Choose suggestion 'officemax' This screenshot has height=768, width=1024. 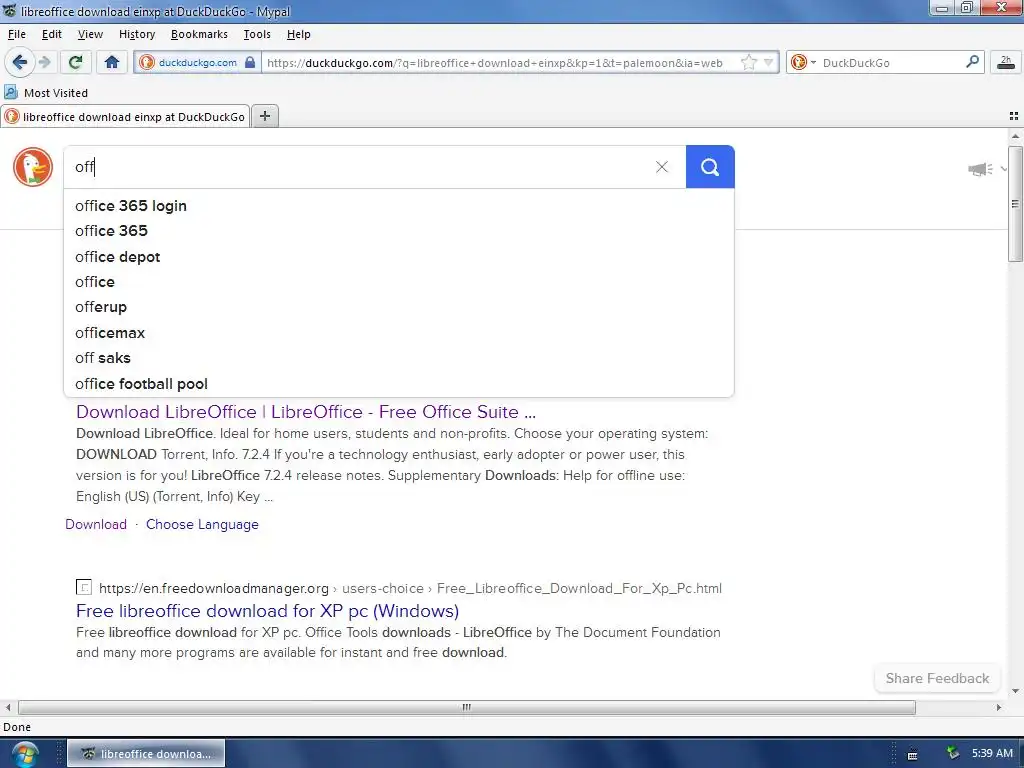[x=398, y=333]
